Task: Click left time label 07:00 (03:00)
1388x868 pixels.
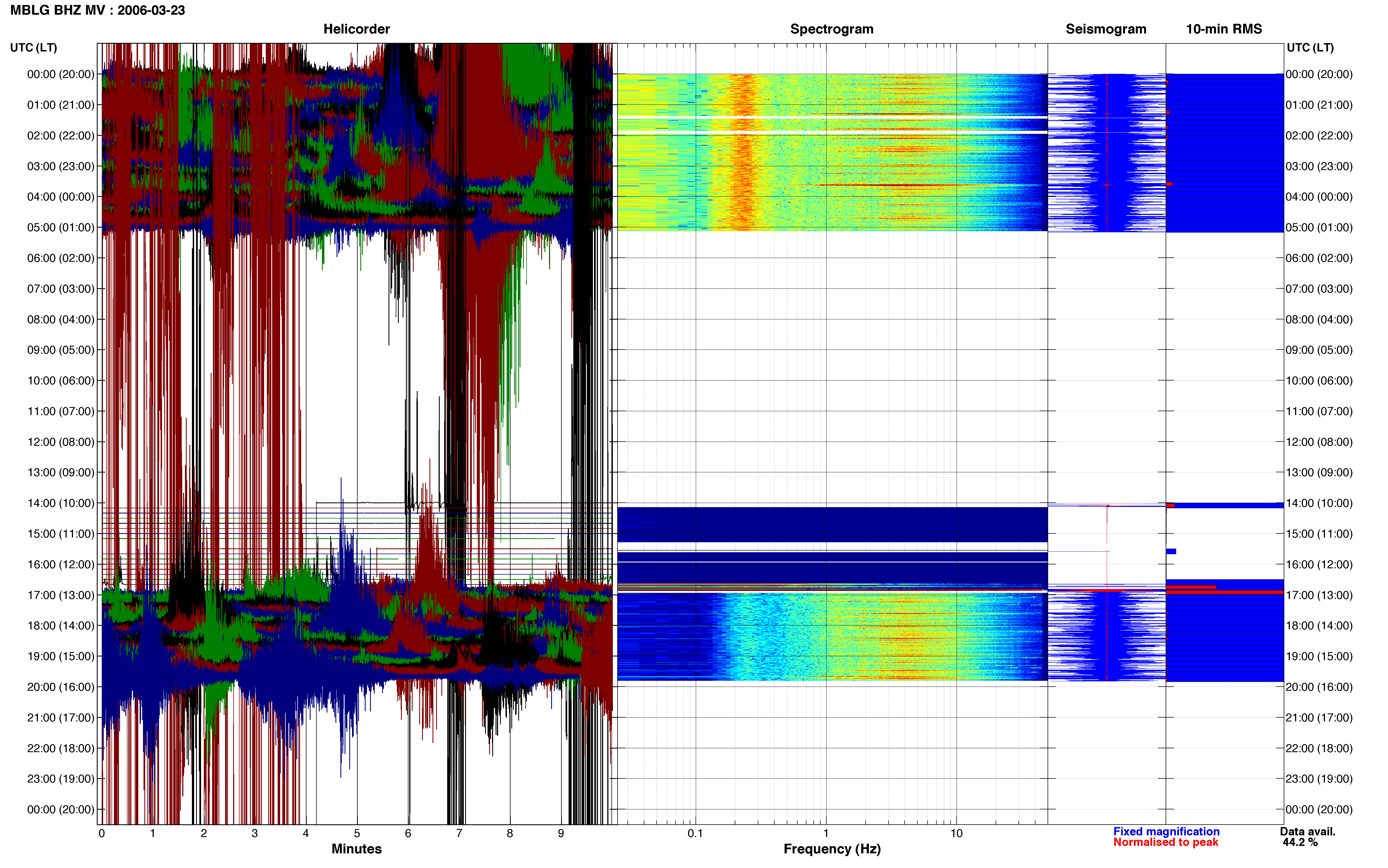Action: [61, 289]
